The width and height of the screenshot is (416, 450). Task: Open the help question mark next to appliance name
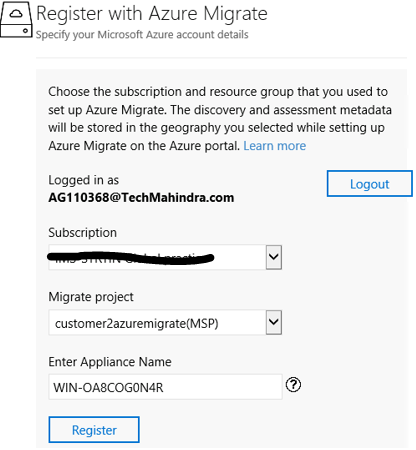293,385
